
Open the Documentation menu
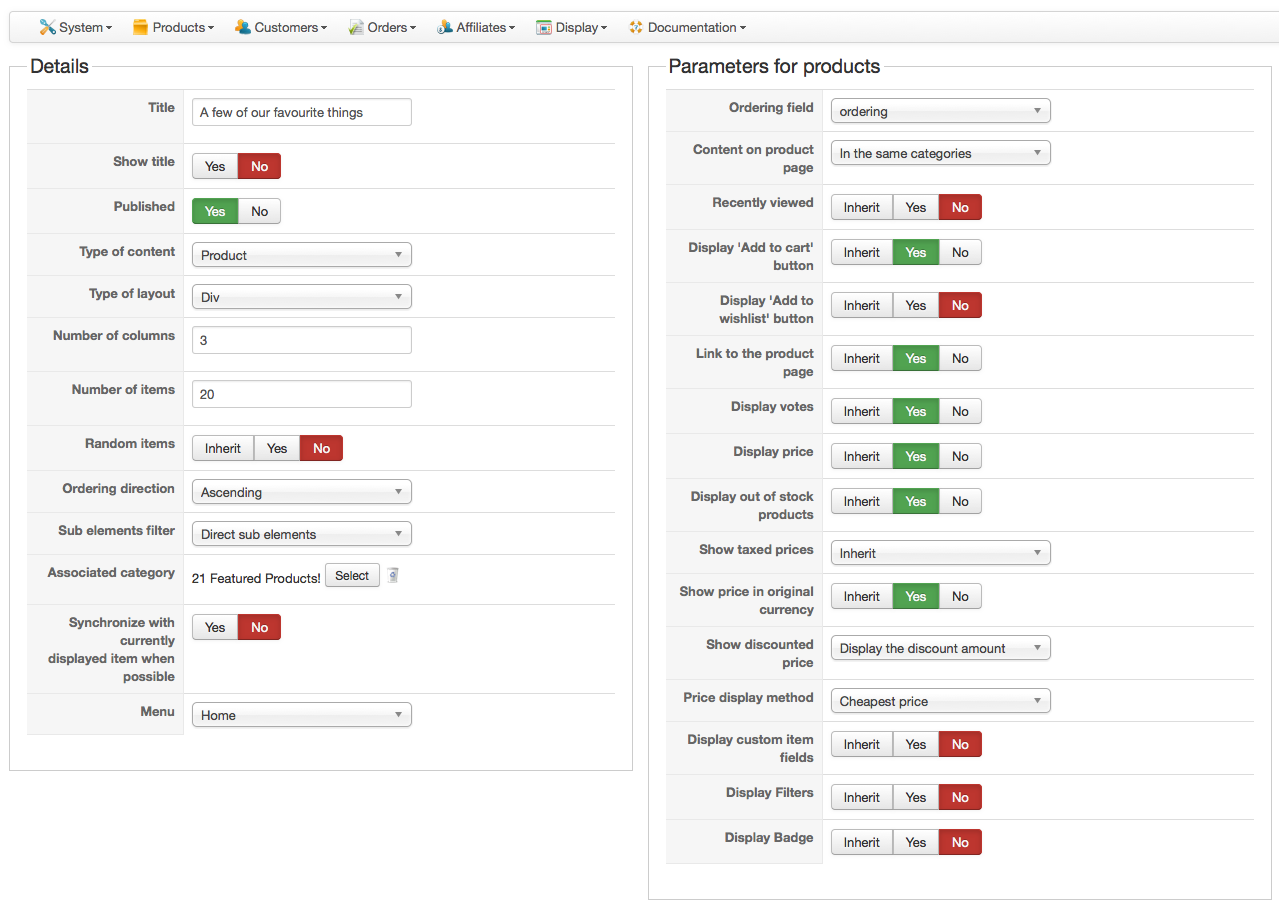pos(696,27)
